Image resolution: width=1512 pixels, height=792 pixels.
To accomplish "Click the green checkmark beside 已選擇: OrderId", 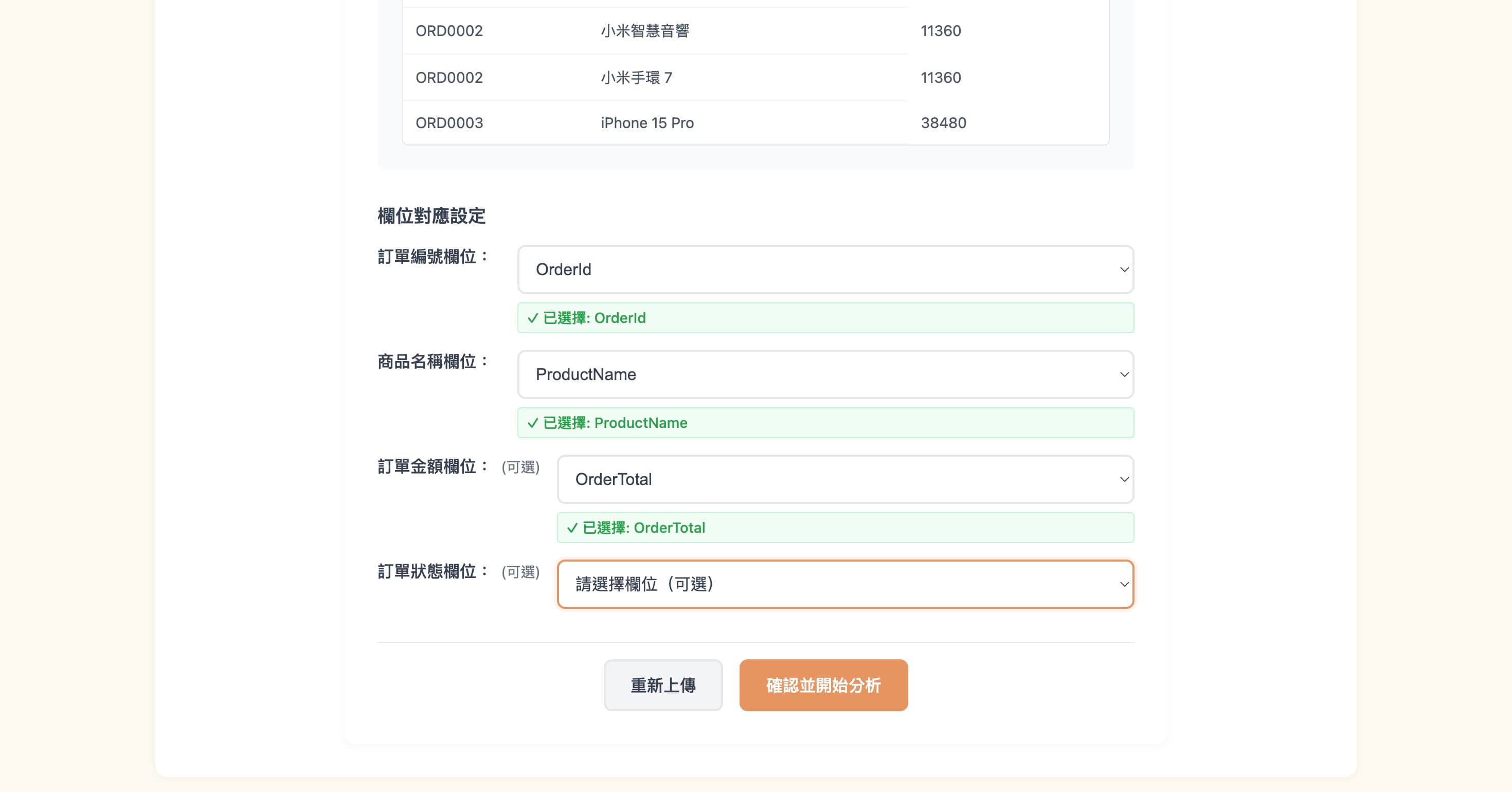I will coord(531,318).
